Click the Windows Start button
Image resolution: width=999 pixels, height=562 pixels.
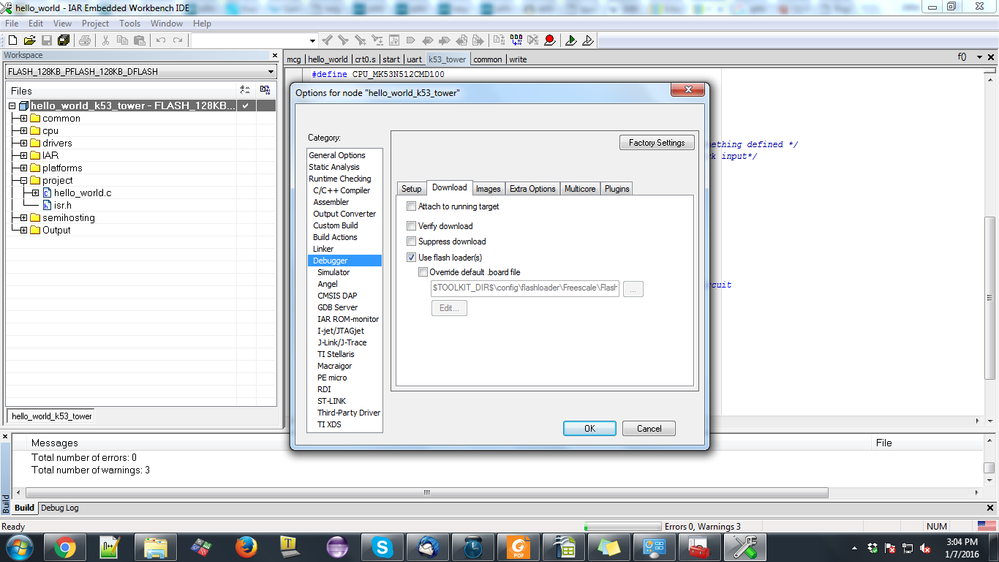pyautogui.click(x=19, y=547)
